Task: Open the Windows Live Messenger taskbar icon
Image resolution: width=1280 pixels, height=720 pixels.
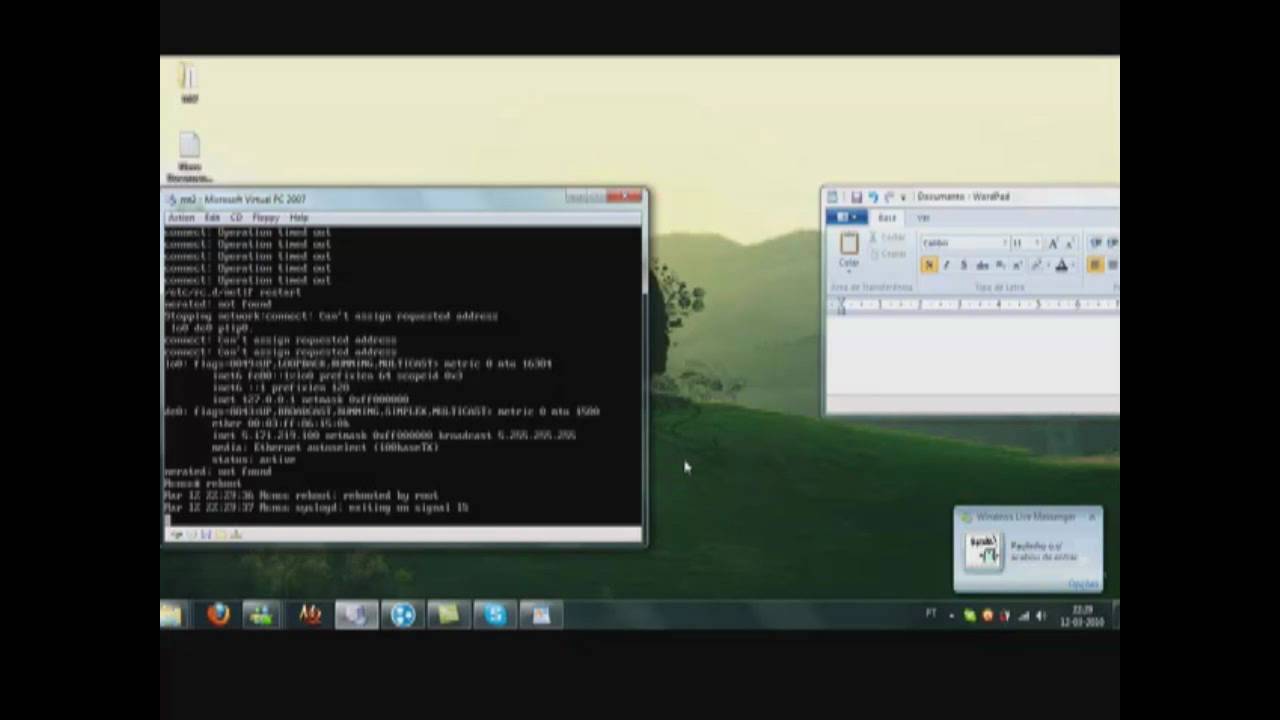Action: click(262, 615)
